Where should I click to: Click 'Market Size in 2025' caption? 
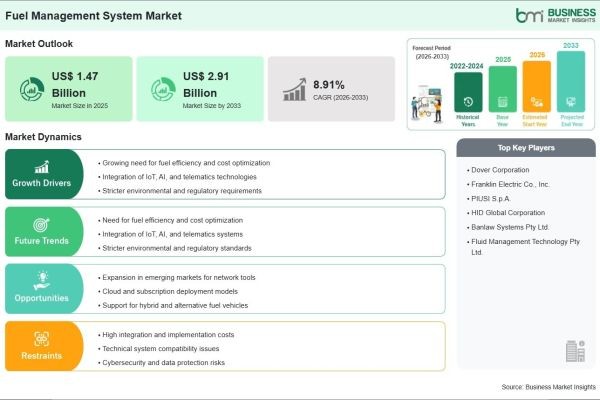tap(80, 106)
